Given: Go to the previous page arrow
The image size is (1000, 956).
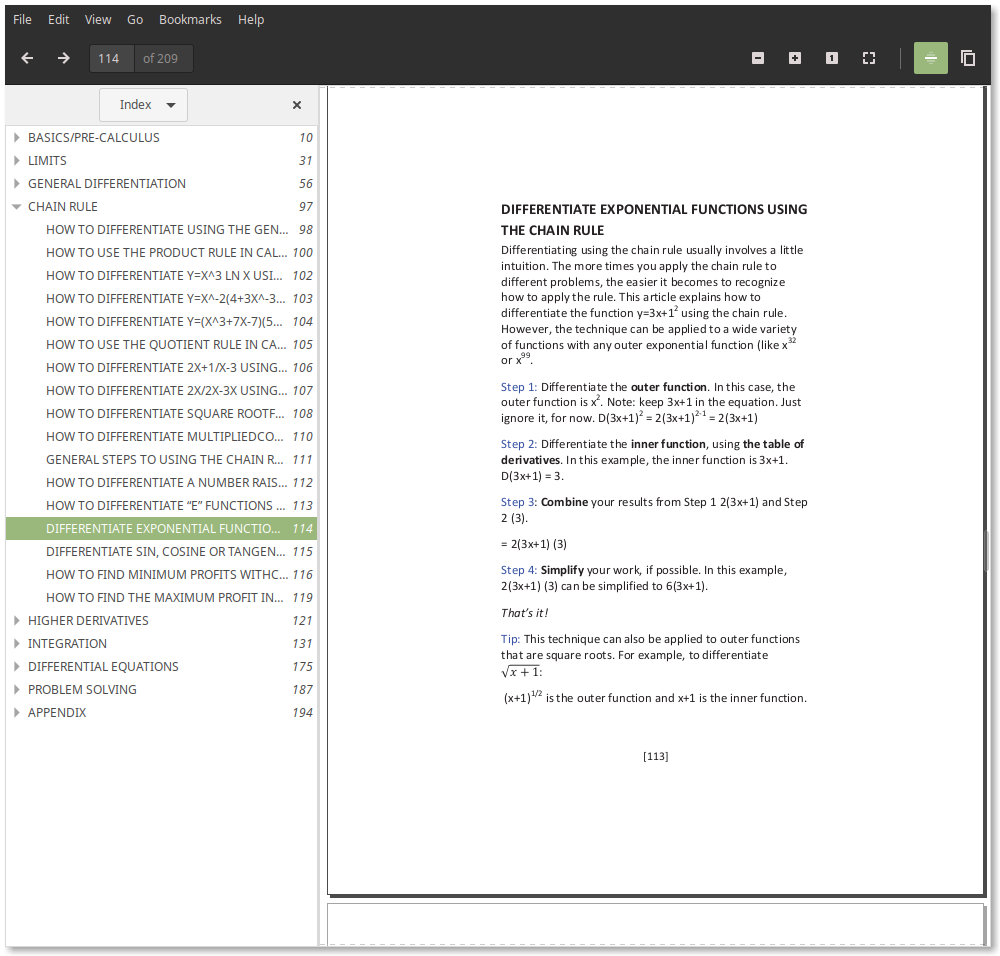Looking at the screenshot, I should coord(27,58).
